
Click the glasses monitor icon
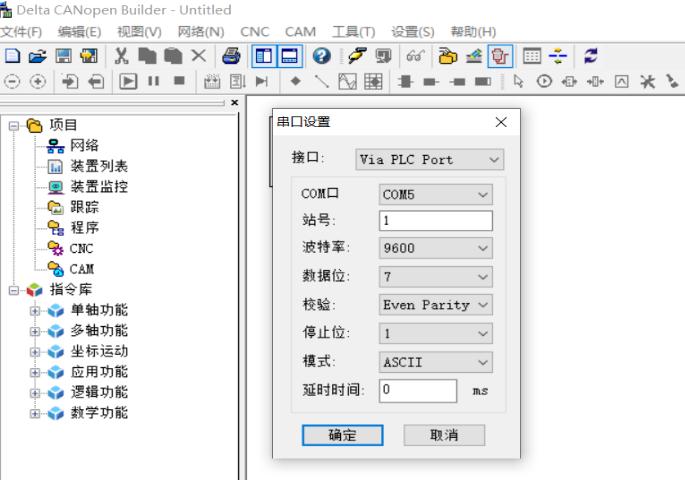click(415, 56)
